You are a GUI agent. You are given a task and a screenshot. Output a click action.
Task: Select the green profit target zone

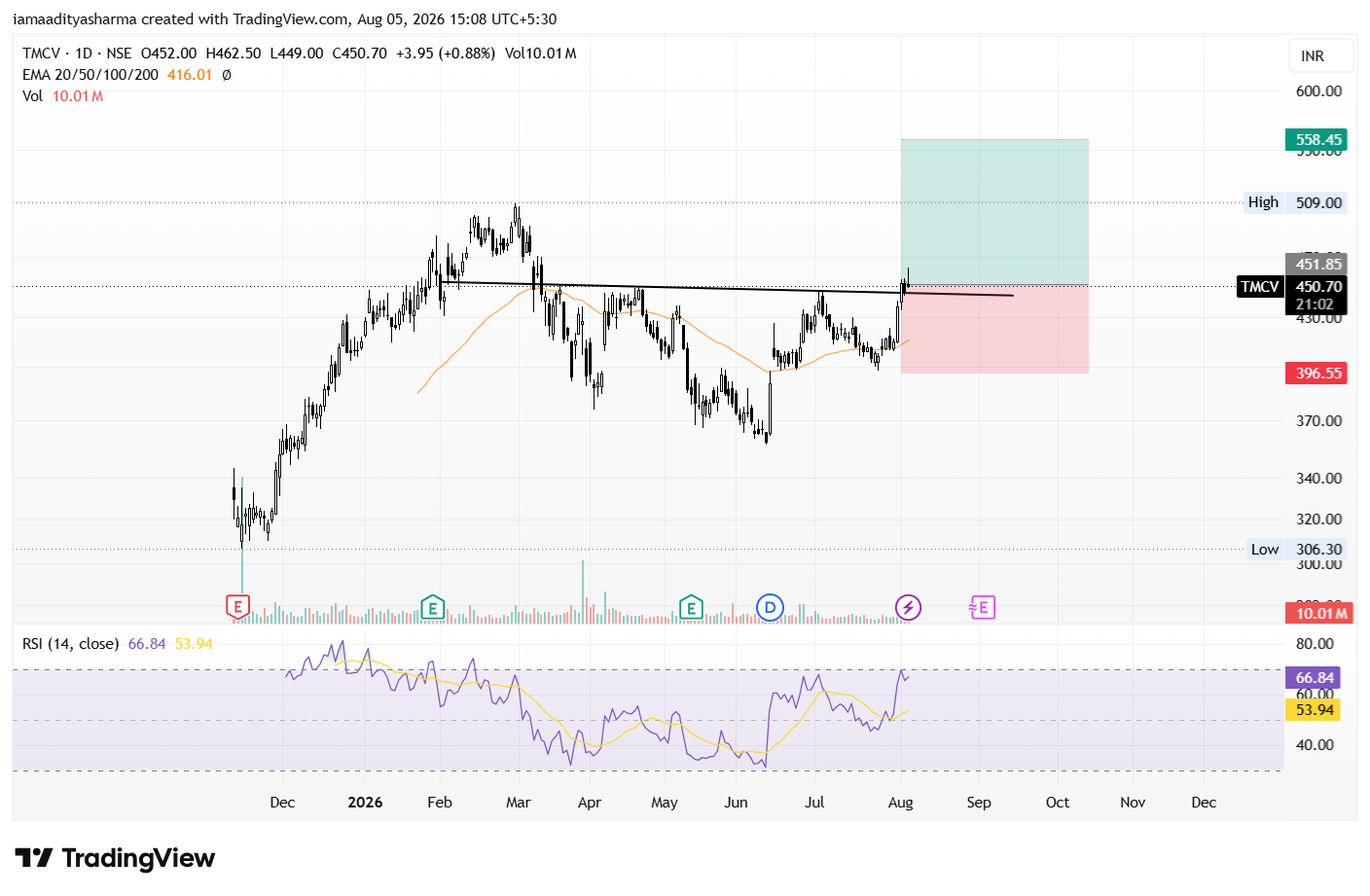tap(994, 212)
